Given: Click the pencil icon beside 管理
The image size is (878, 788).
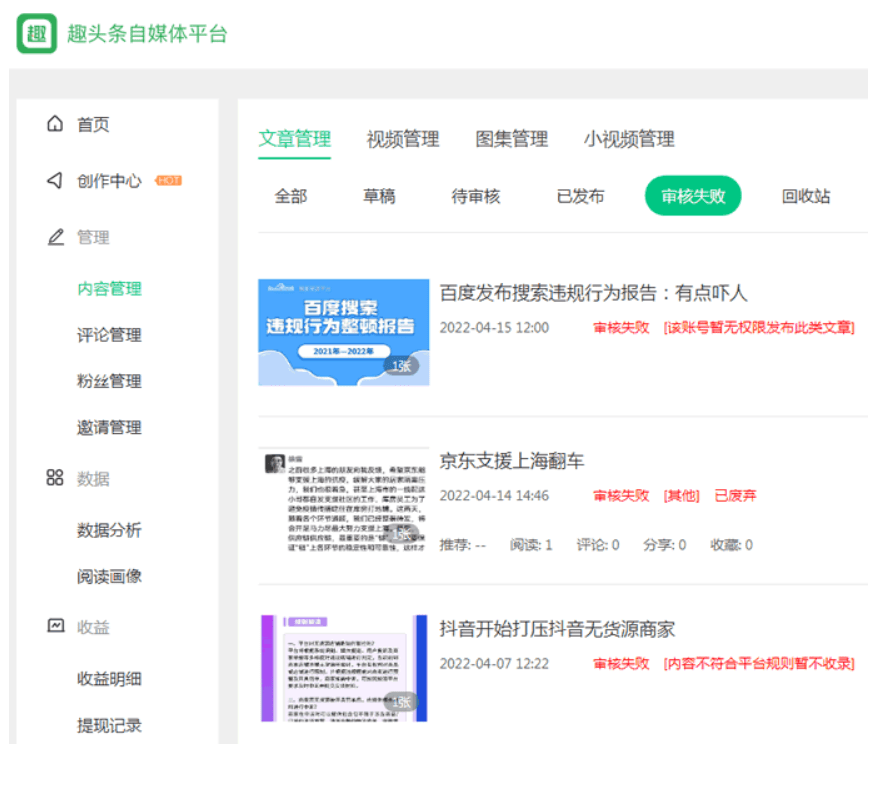Looking at the screenshot, I should pyautogui.click(x=55, y=237).
